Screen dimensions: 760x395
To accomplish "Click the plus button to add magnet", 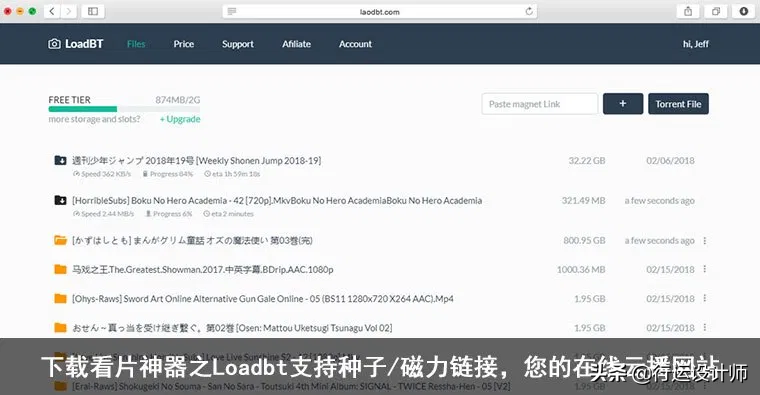I will click(623, 104).
